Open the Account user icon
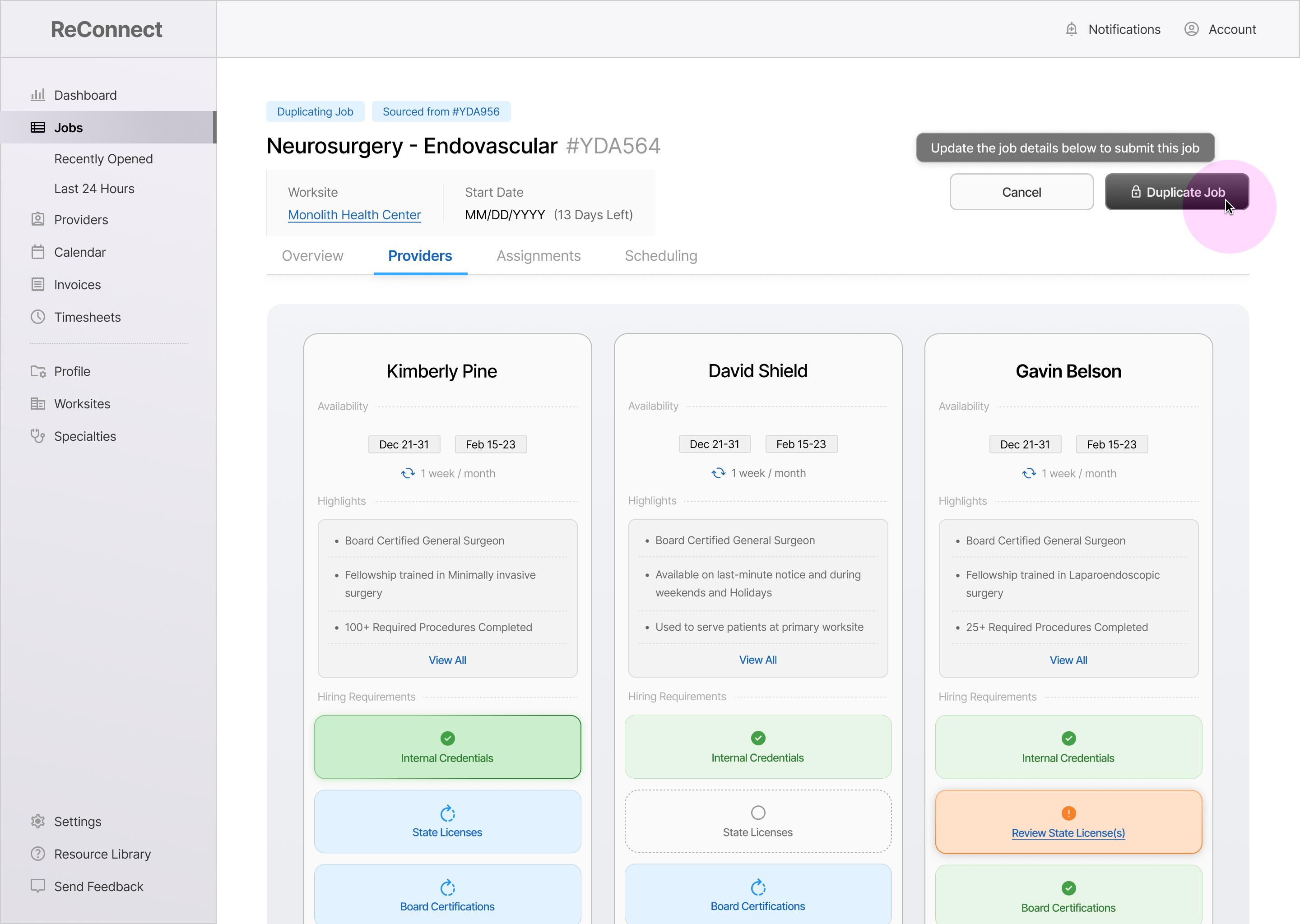Image resolution: width=1300 pixels, height=924 pixels. (1191, 30)
